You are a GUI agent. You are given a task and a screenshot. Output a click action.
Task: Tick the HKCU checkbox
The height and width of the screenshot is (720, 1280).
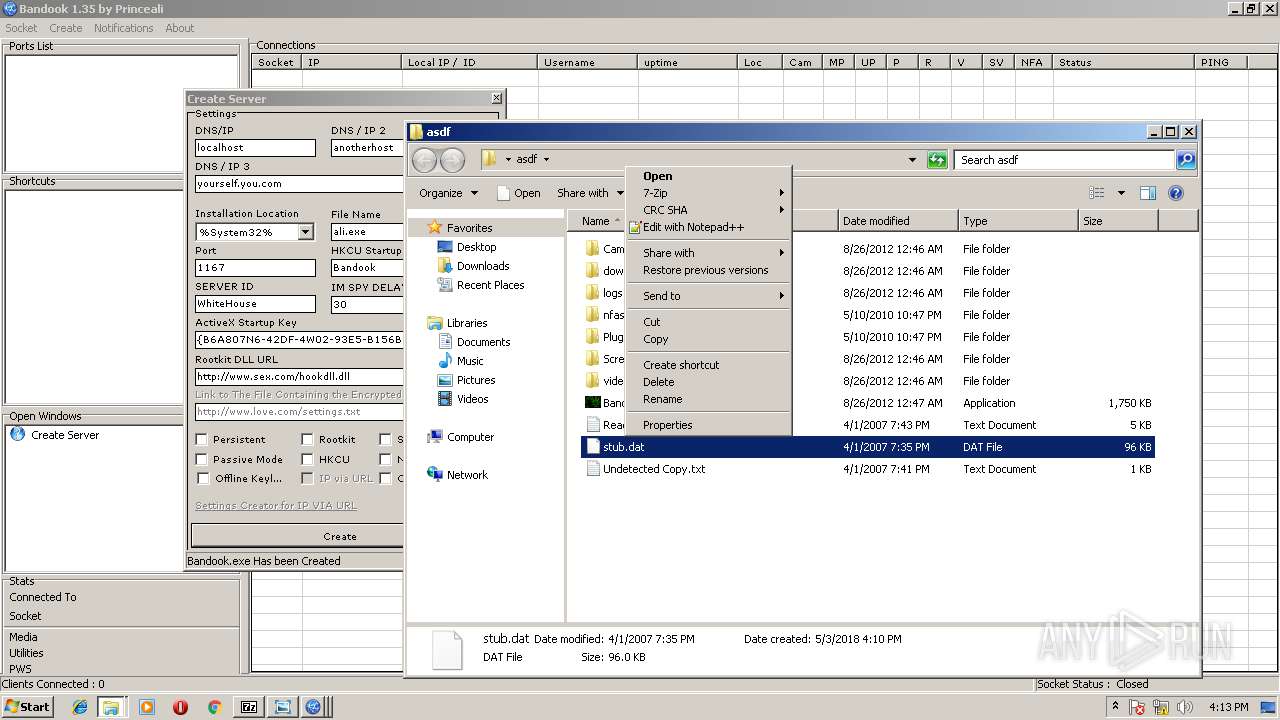307,459
